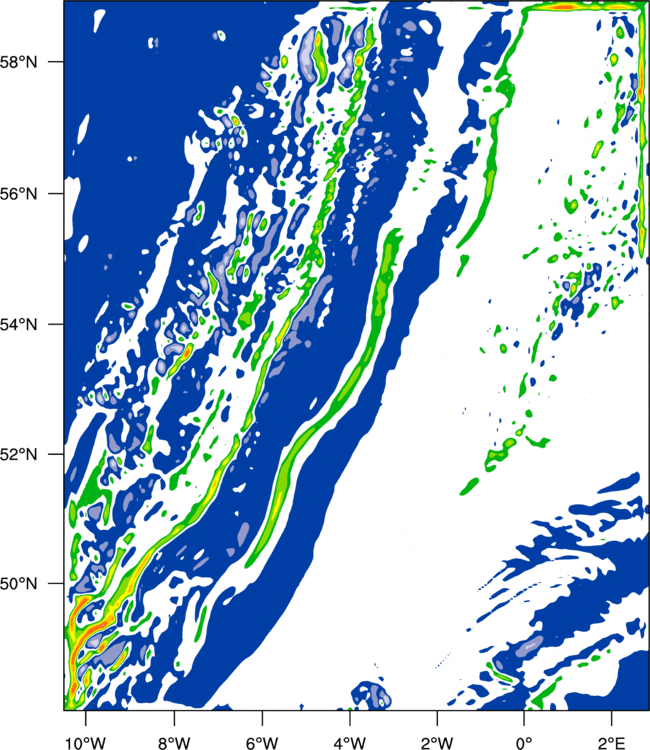Click the 10°W longitude label
Viewport: 650px width, 750px height.
coord(86,742)
